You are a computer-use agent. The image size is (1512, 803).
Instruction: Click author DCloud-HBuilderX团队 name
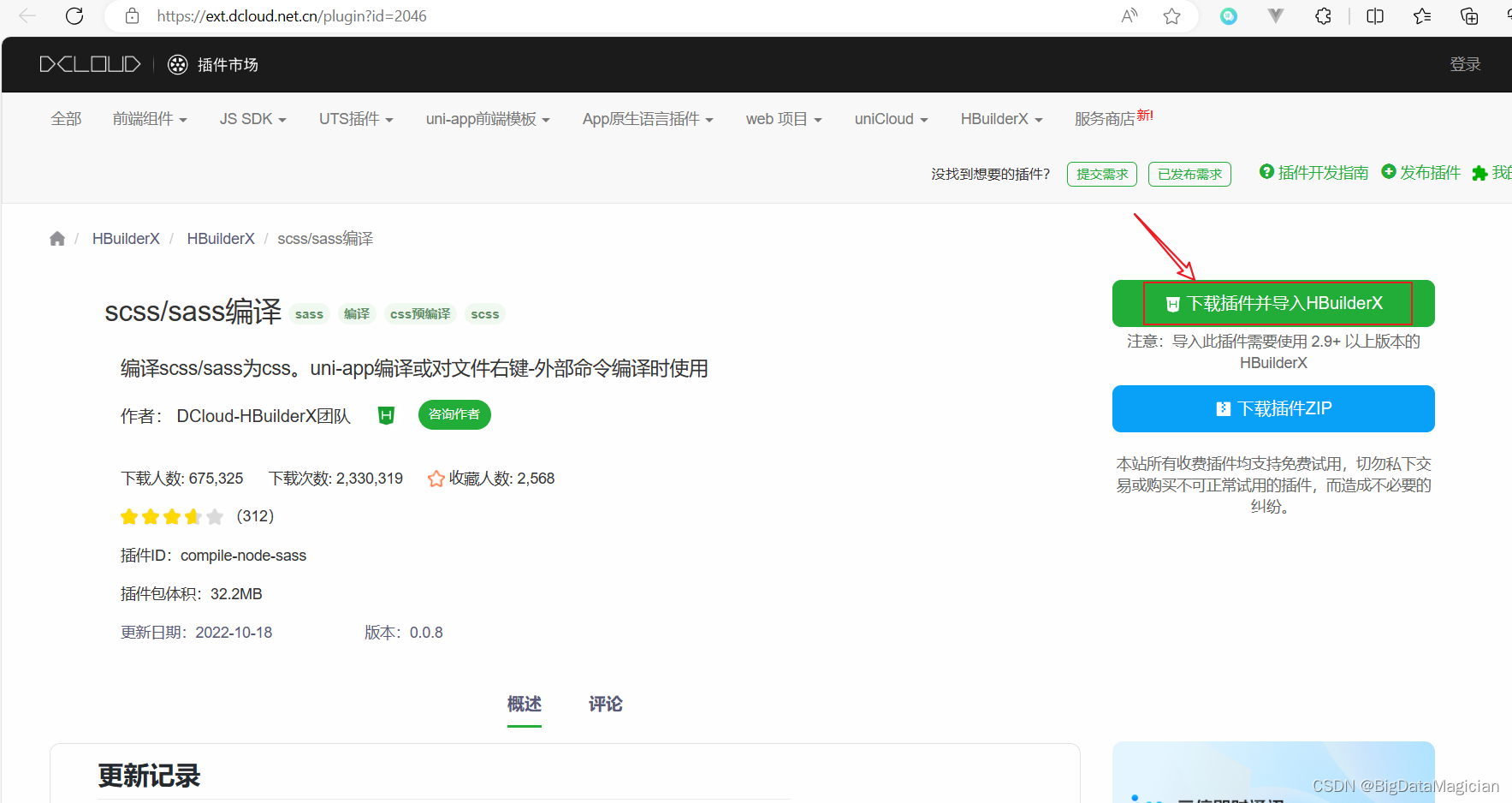coord(264,416)
